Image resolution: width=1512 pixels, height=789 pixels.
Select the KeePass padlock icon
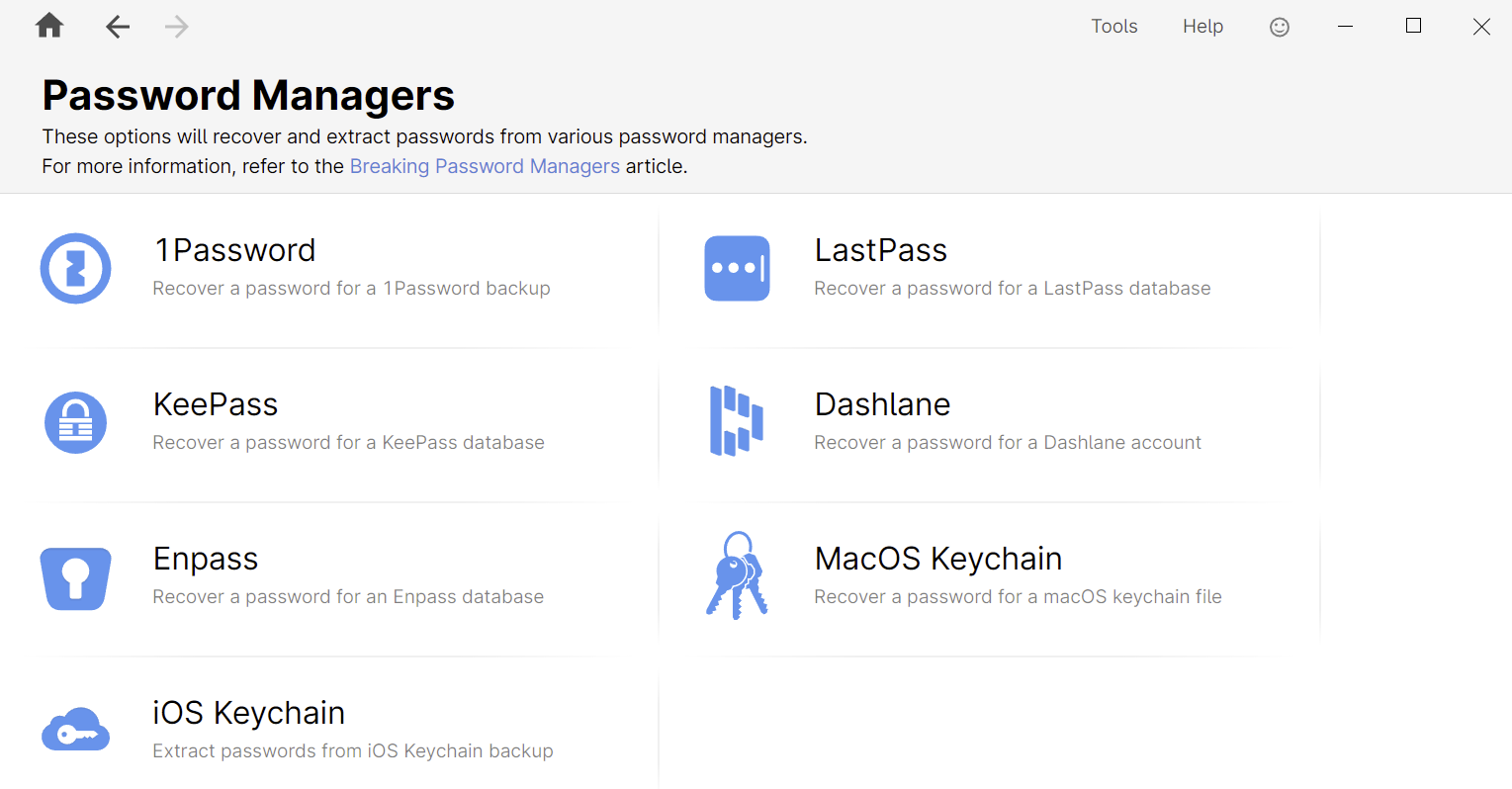76,422
